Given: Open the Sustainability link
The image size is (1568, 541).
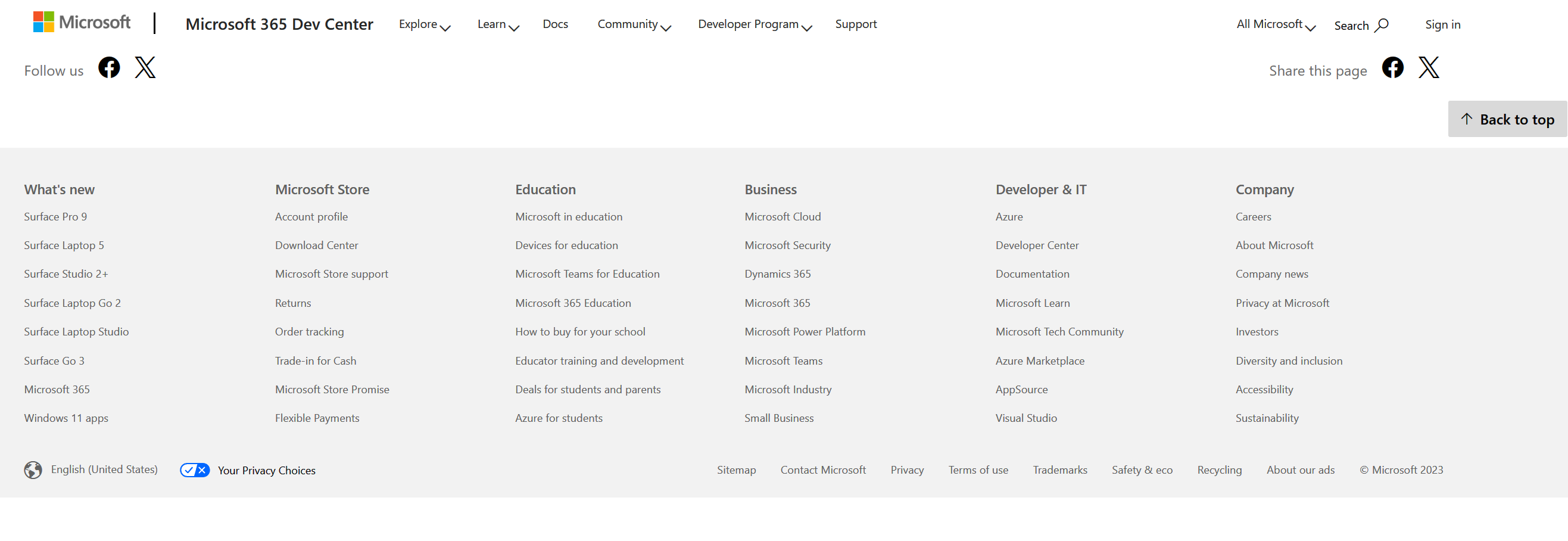Looking at the screenshot, I should 1267,418.
